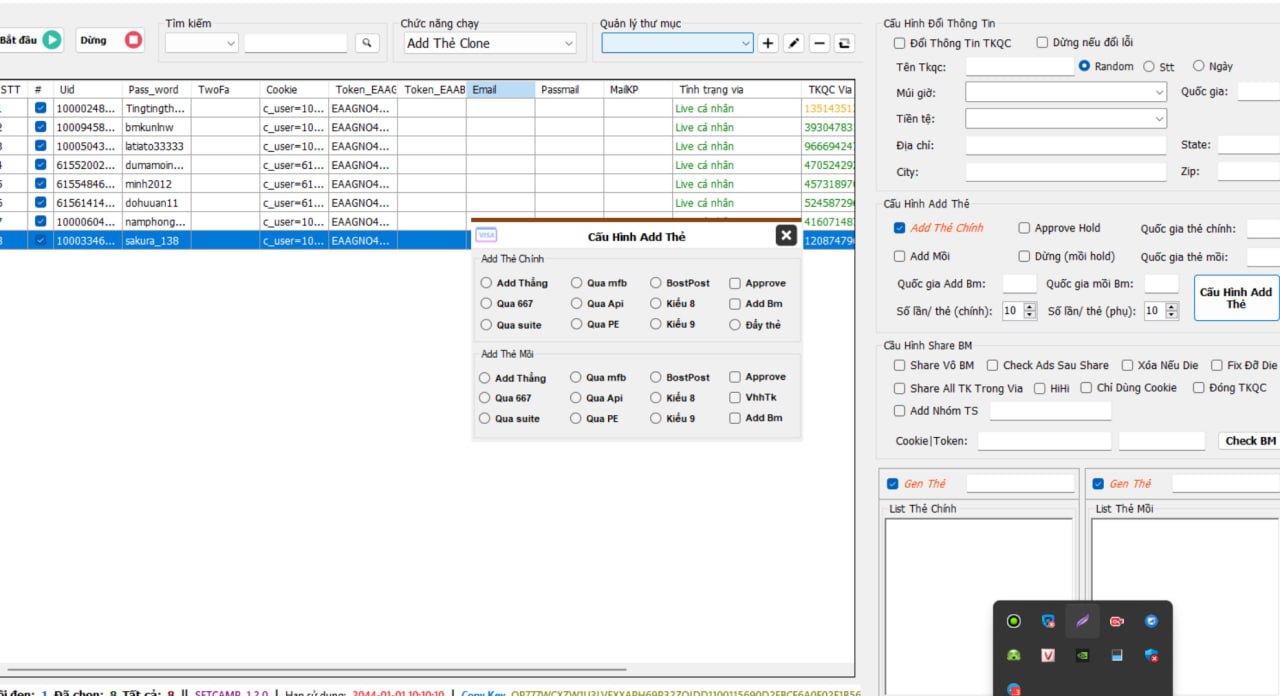
Task: Increase Số lần/ thẻ (chính) stepper
Action: click(x=1030, y=307)
